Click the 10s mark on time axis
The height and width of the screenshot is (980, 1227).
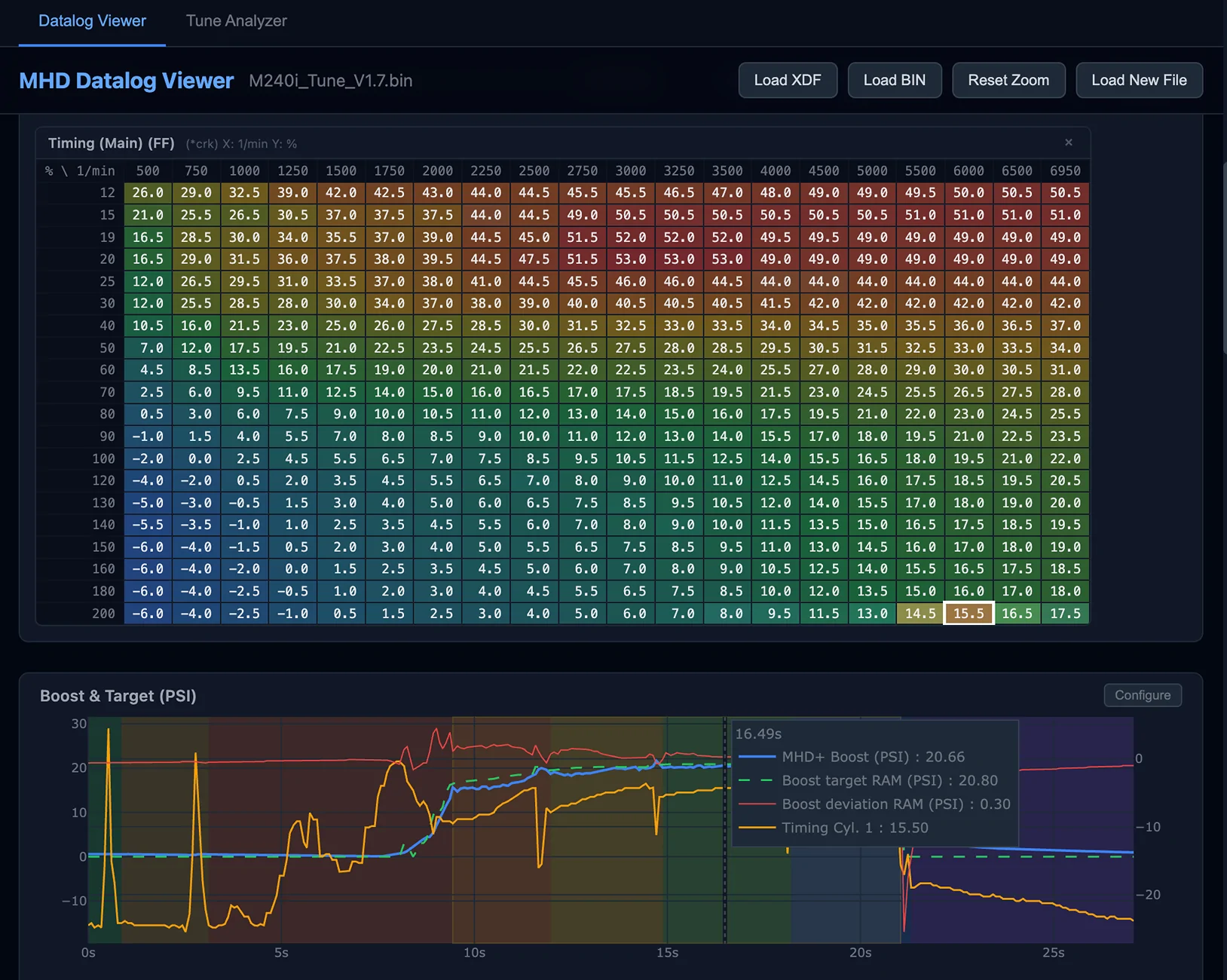[474, 953]
